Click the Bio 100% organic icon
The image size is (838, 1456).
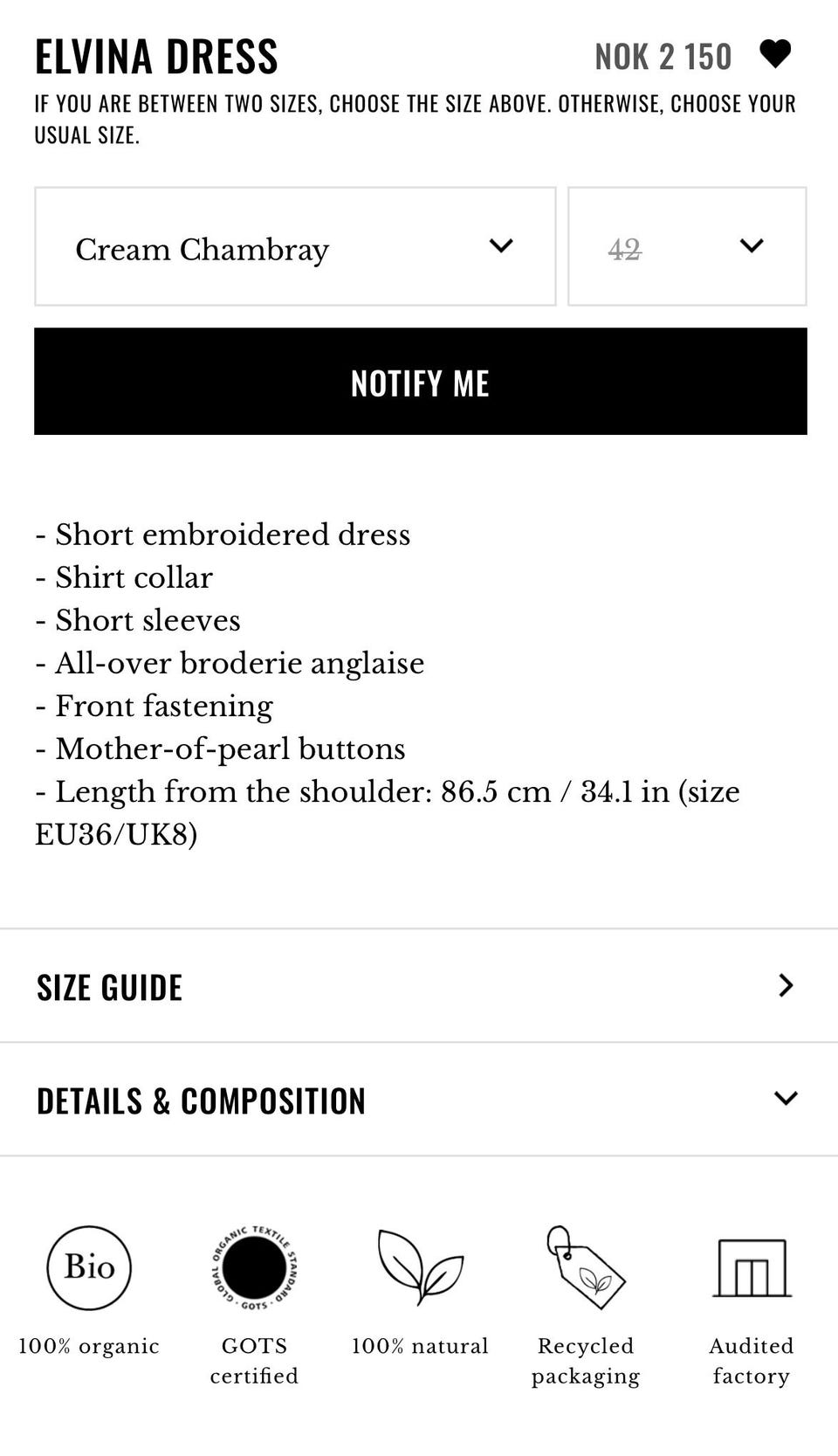point(89,1267)
